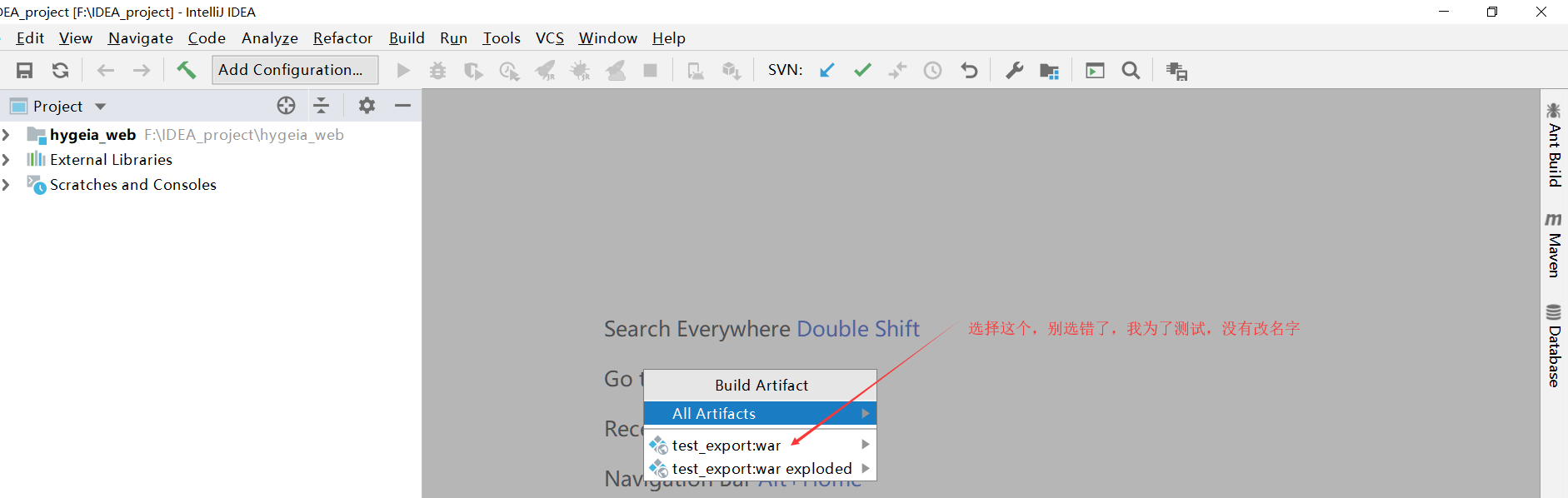Click the Profile run icon
This screenshot has width=1568, height=498.
click(x=509, y=71)
